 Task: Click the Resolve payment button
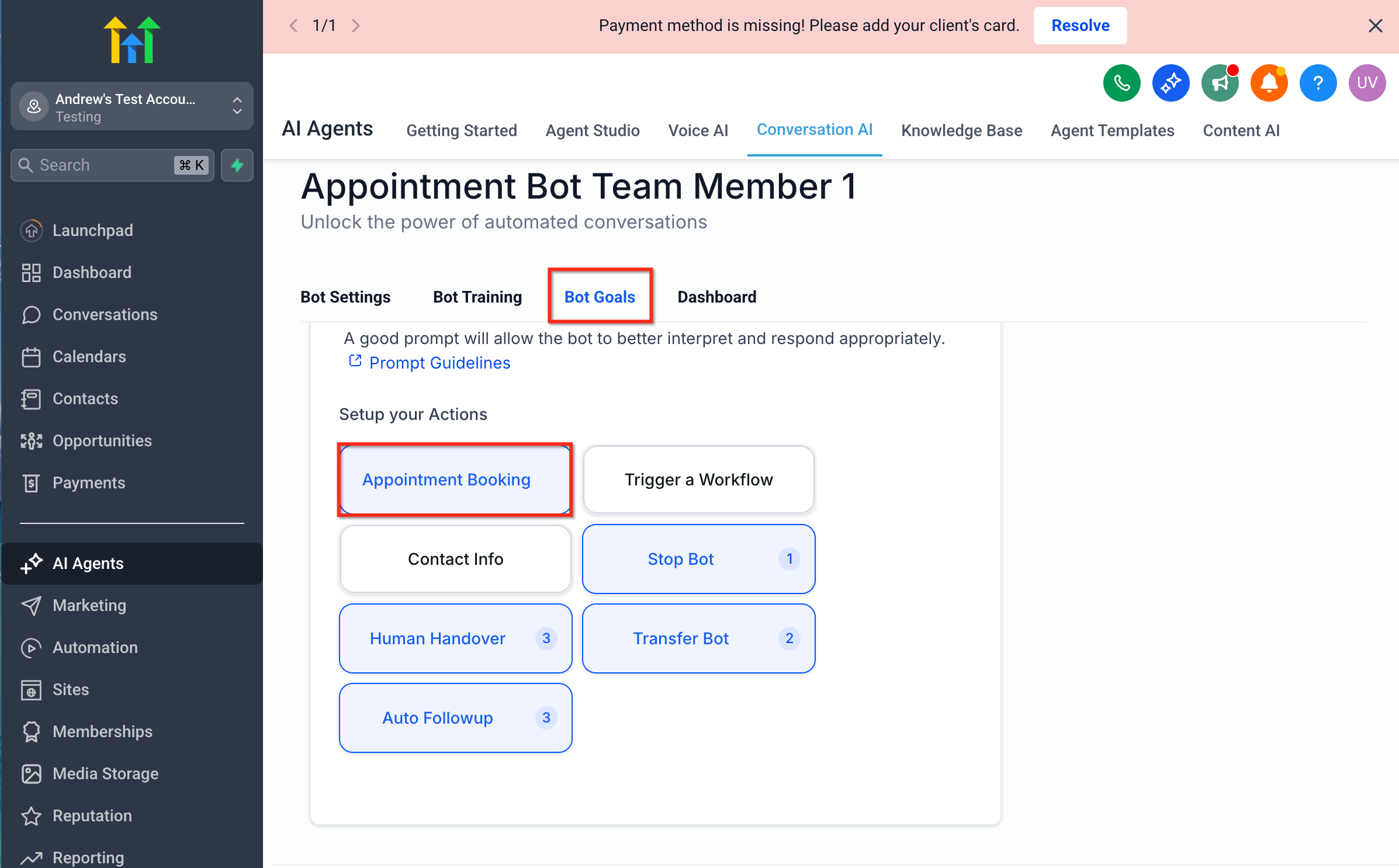(x=1079, y=26)
